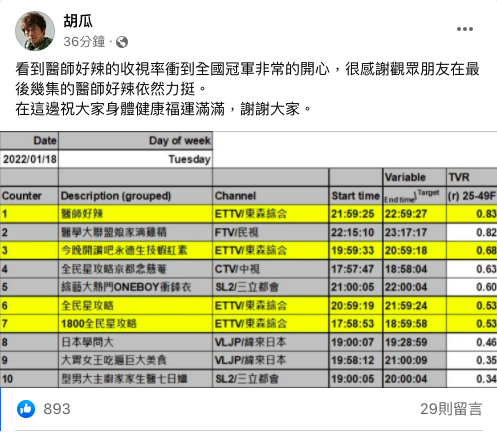Open the three-dot post options menu
Image resolution: width=497 pixels, height=432 pixels.
(465, 29)
